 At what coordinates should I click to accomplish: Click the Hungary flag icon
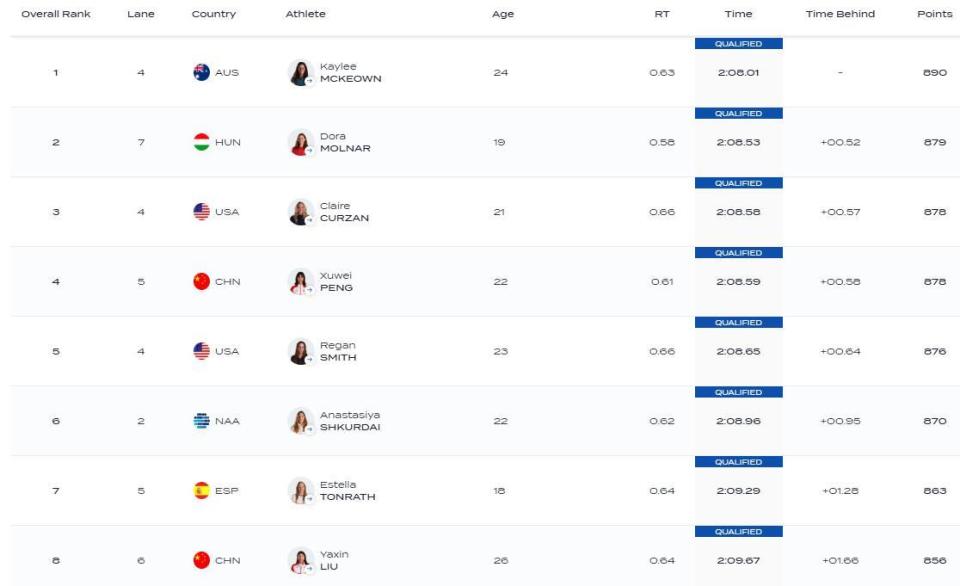[201, 142]
